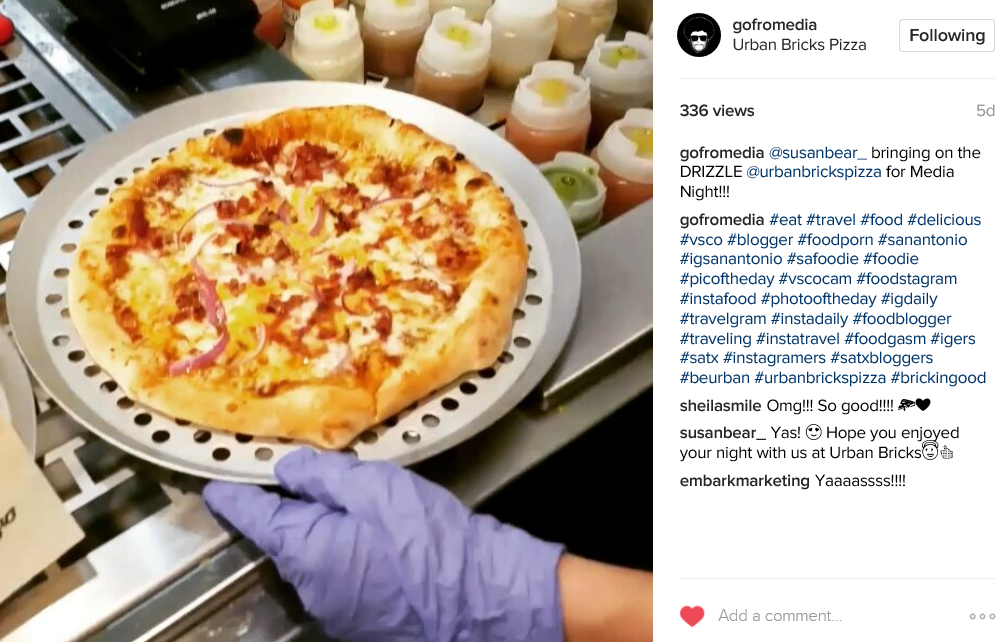Viewport: 1002px width, 642px height.
Task: Open embarkmarketing commenter profile
Action: tap(744, 481)
